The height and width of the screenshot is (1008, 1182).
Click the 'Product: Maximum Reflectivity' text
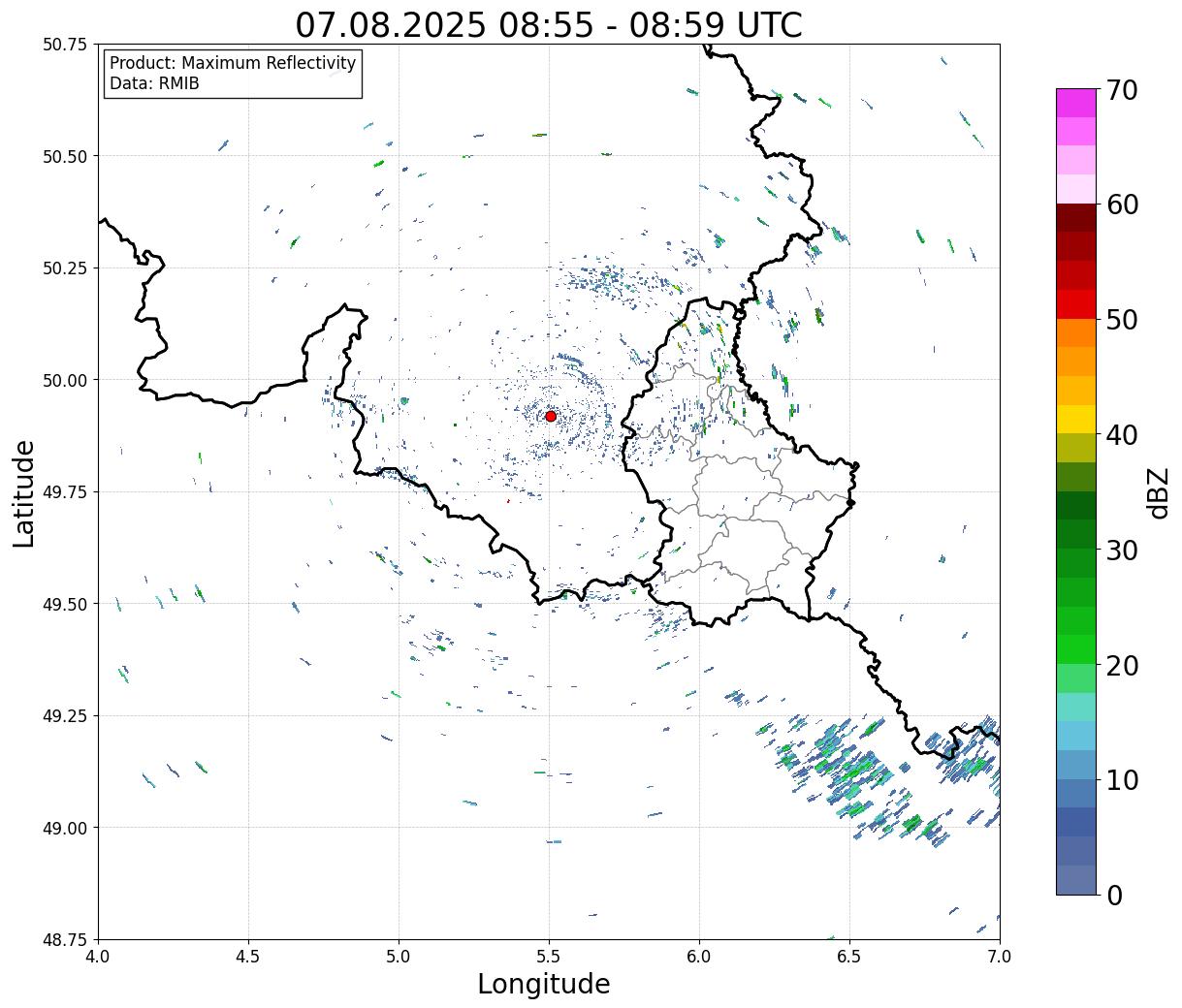[x=233, y=63]
